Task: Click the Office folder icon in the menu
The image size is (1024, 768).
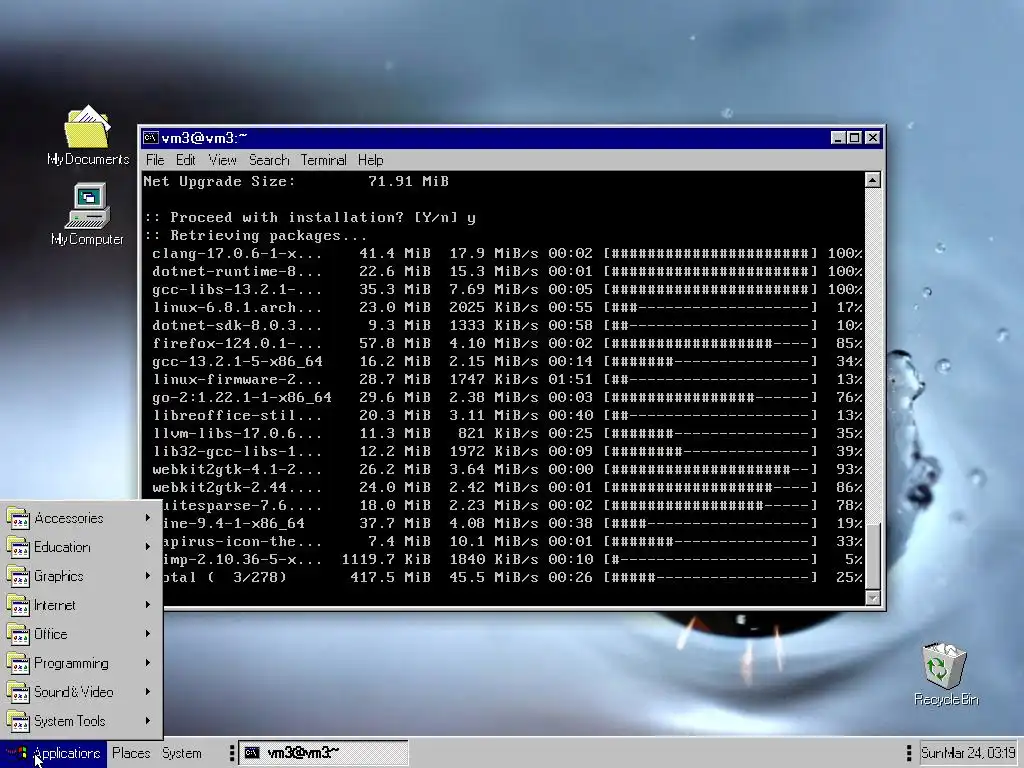Action: [18, 634]
